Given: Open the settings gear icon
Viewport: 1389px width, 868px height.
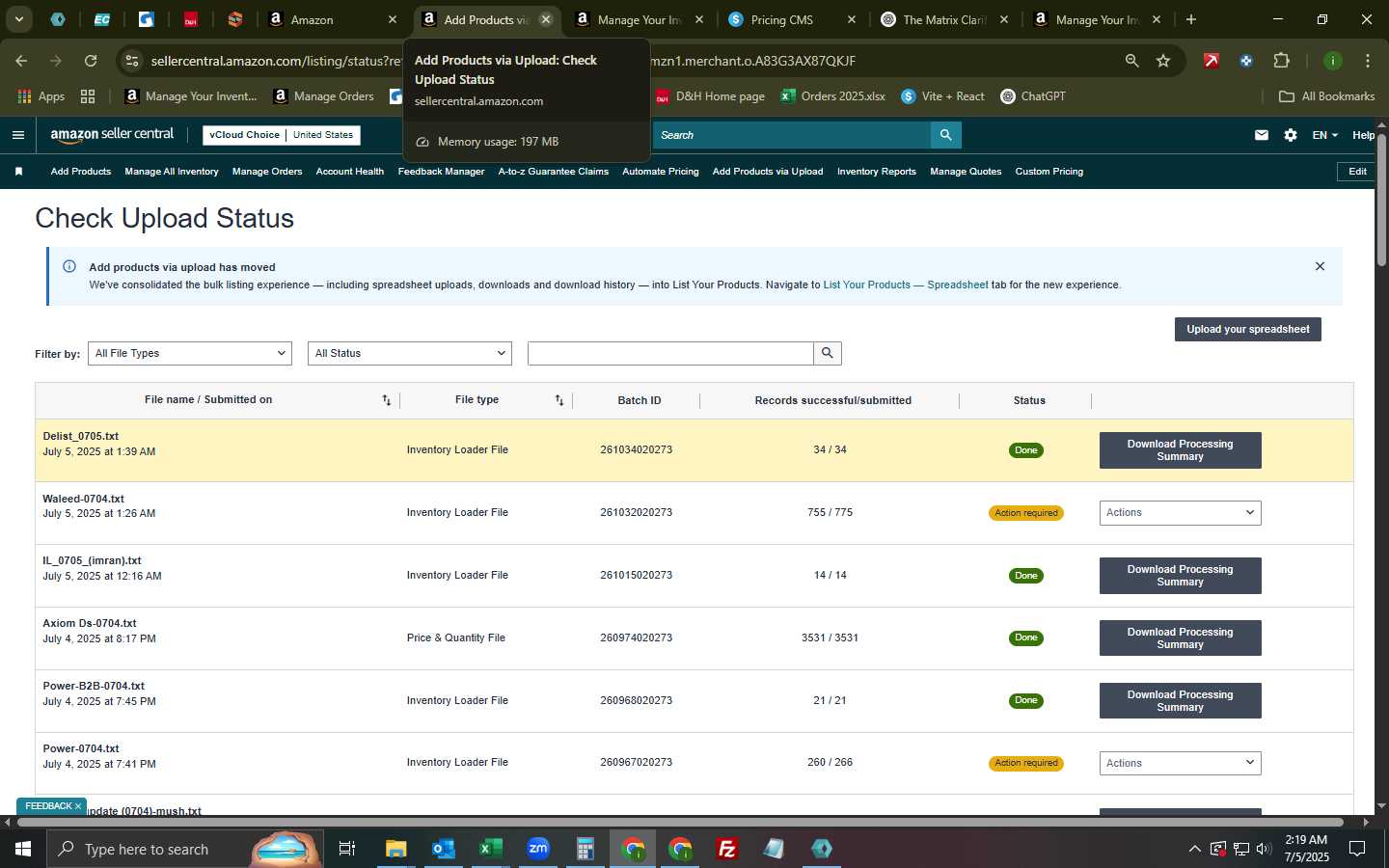Looking at the screenshot, I should click(x=1291, y=135).
